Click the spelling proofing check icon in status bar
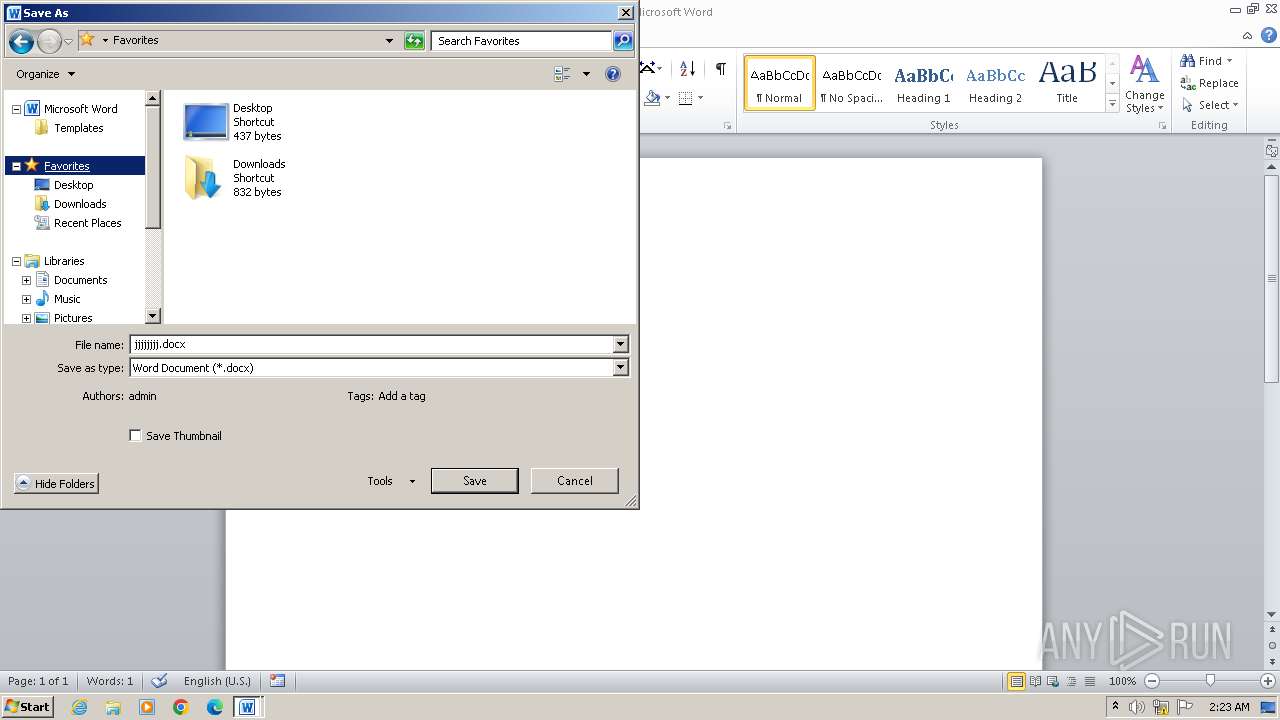The height and width of the screenshot is (720, 1280). coord(159,681)
